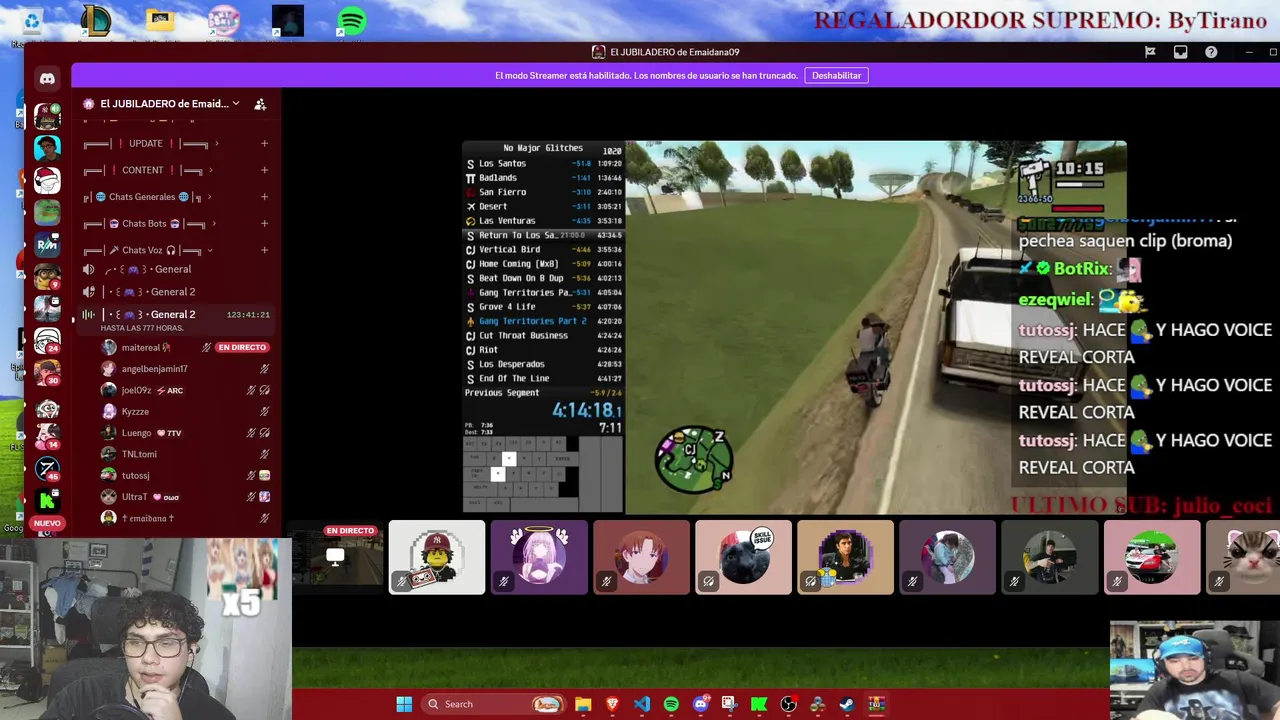Join the General voice channel
The width and height of the screenshot is (1280, 720).
click(177, 269)
